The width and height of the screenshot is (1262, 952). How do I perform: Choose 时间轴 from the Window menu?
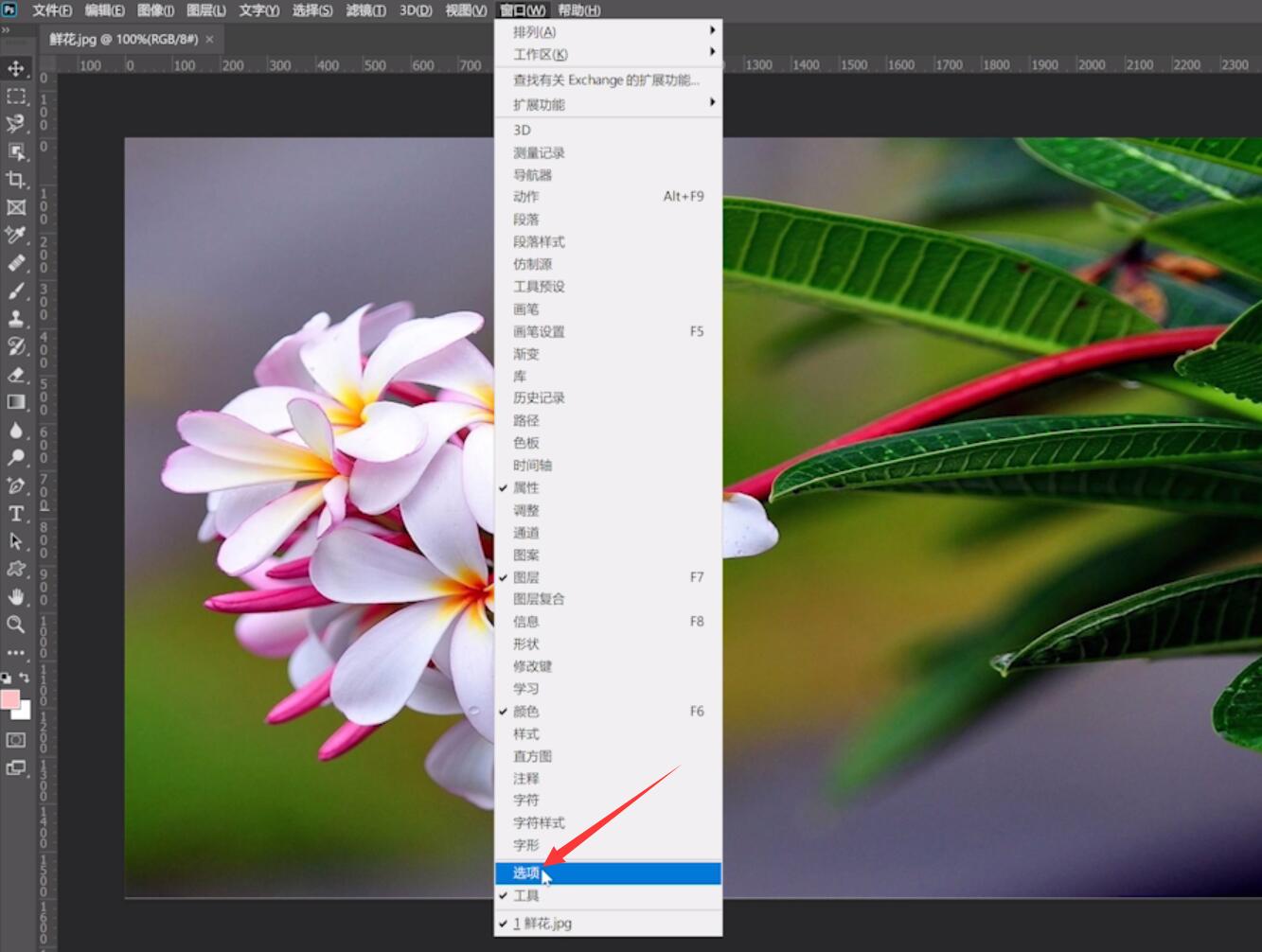[x=608, y=466]
